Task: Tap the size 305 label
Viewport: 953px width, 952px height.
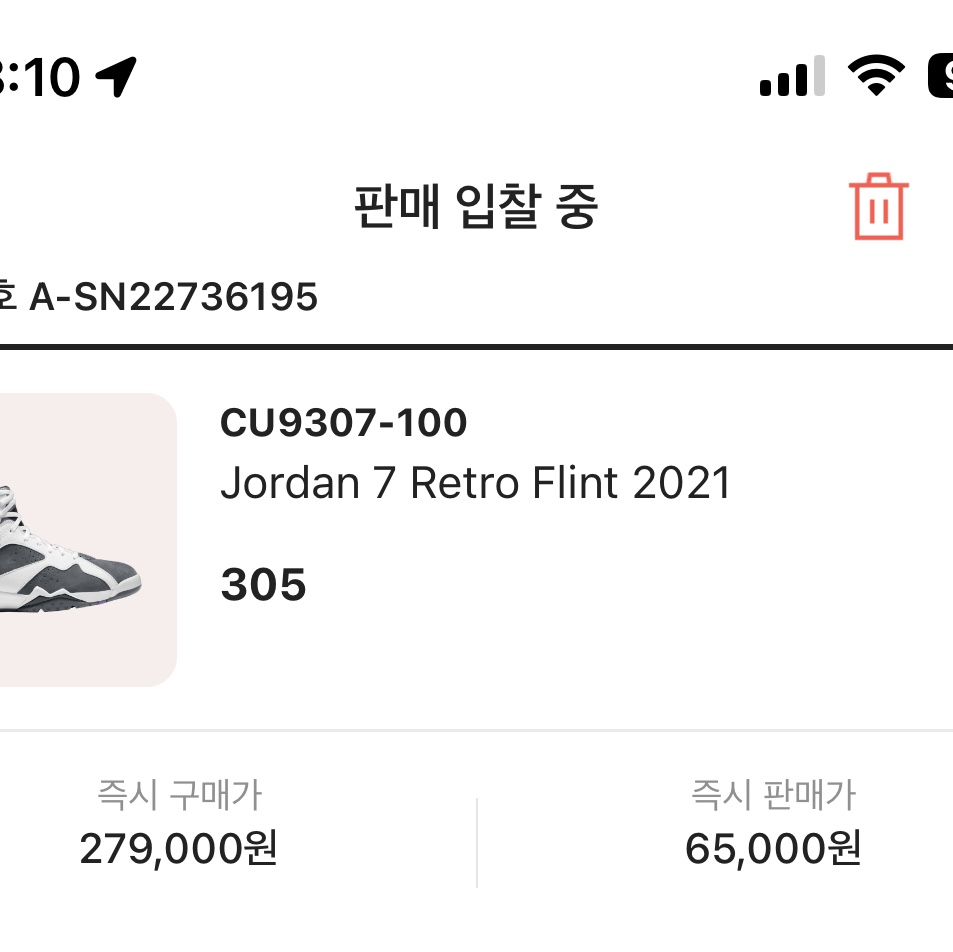Action: 263,586
